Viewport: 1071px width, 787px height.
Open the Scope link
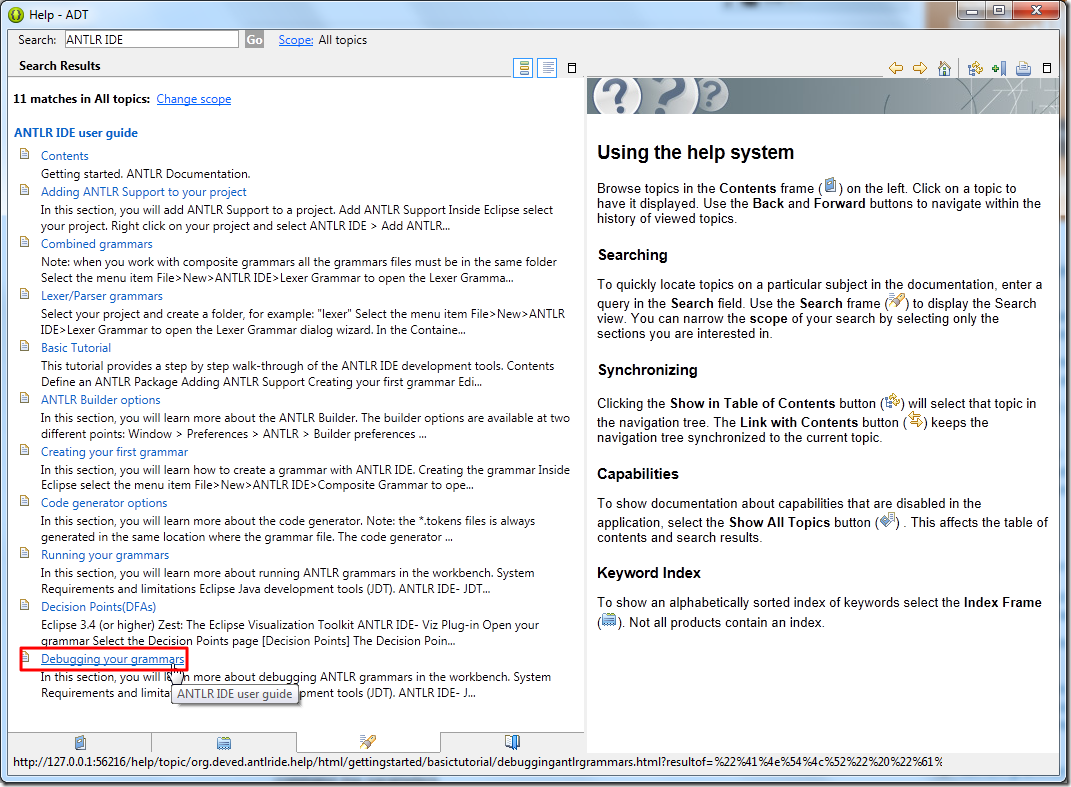pos(296,40)
